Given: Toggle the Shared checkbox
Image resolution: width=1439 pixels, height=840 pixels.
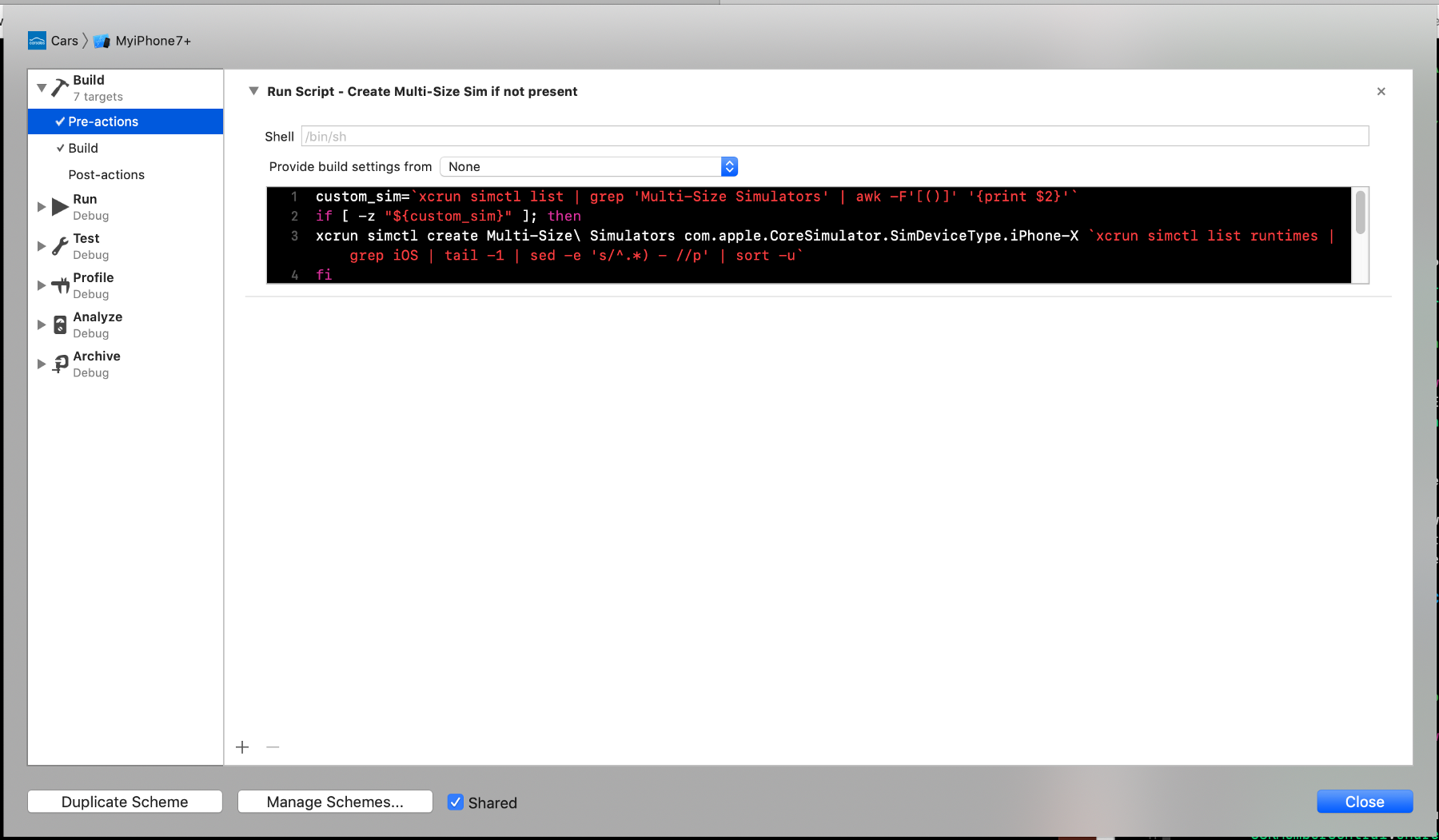Looking at the screenshot, I should (x=455, y=802).
